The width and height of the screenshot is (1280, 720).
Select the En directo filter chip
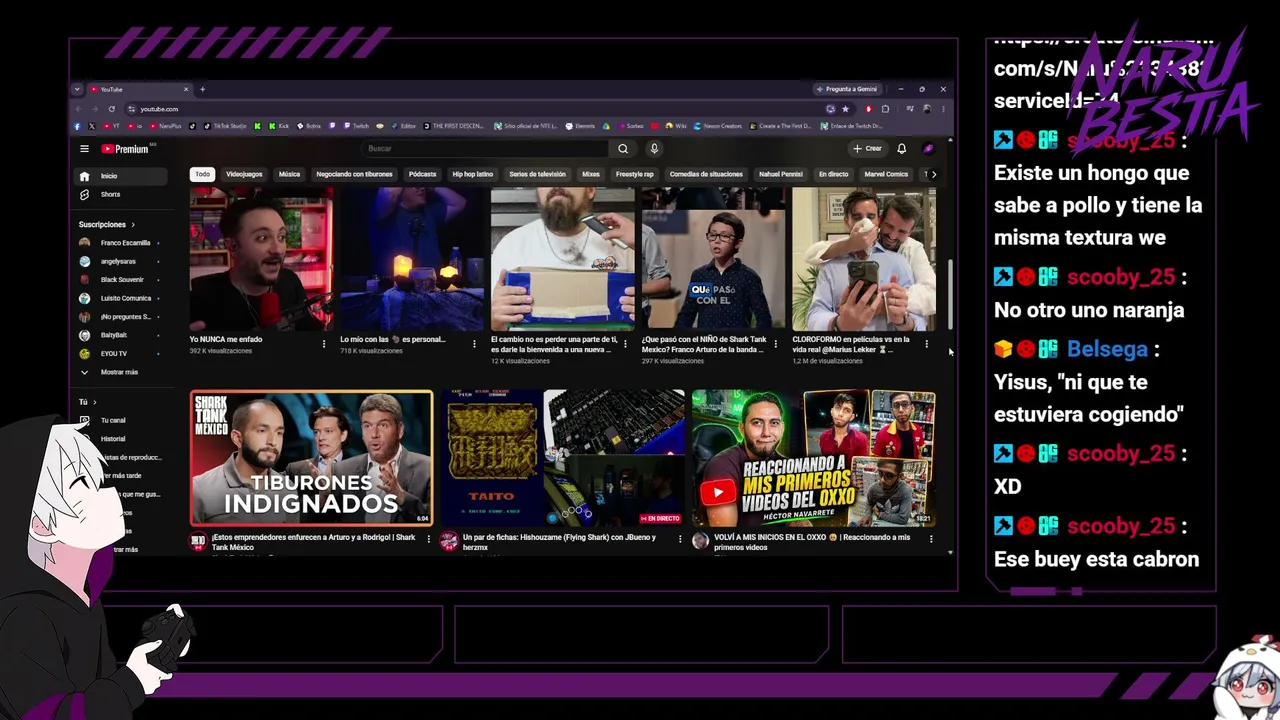tap(833, 174)
